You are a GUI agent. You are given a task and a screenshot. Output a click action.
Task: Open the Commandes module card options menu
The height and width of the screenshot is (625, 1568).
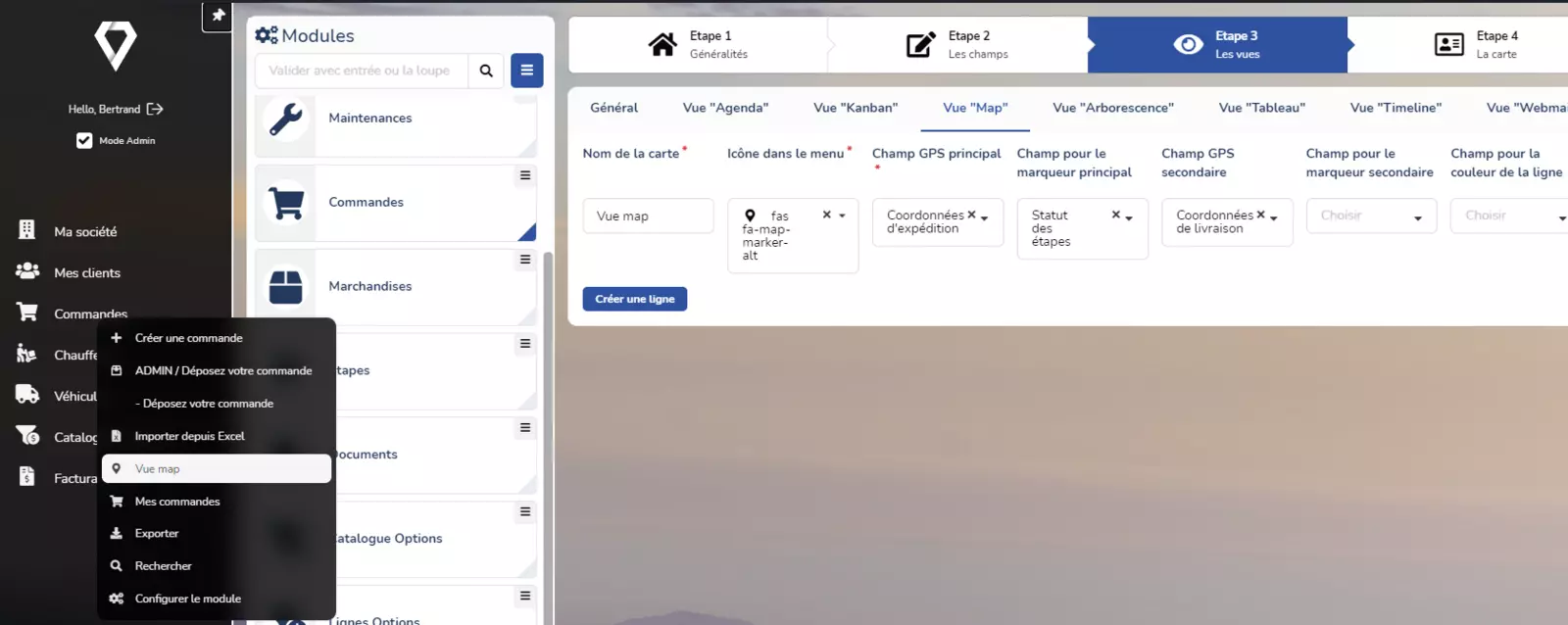pos(525,175)
